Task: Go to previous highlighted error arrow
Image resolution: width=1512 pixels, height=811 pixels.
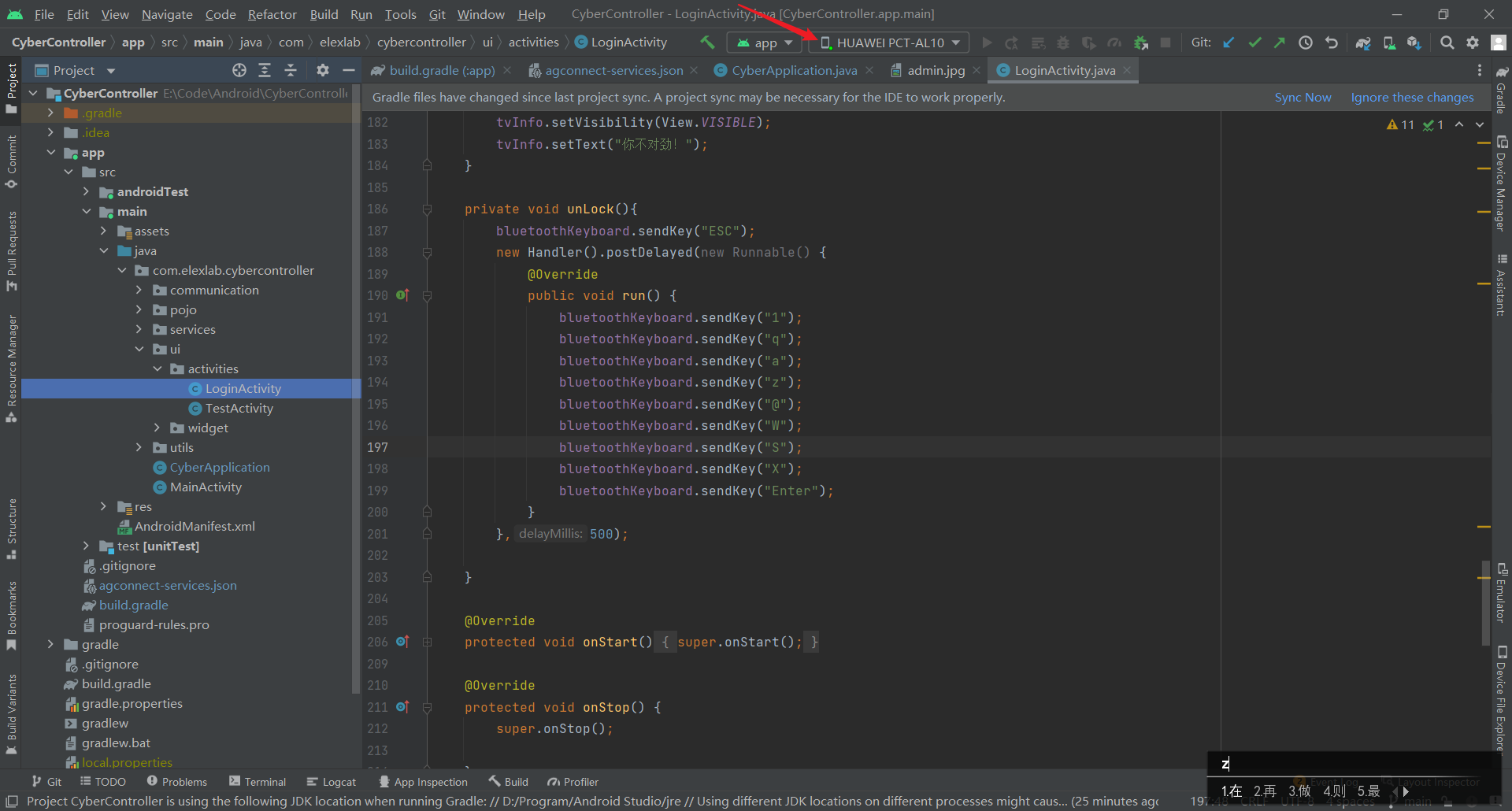Action: point(1459,124)
